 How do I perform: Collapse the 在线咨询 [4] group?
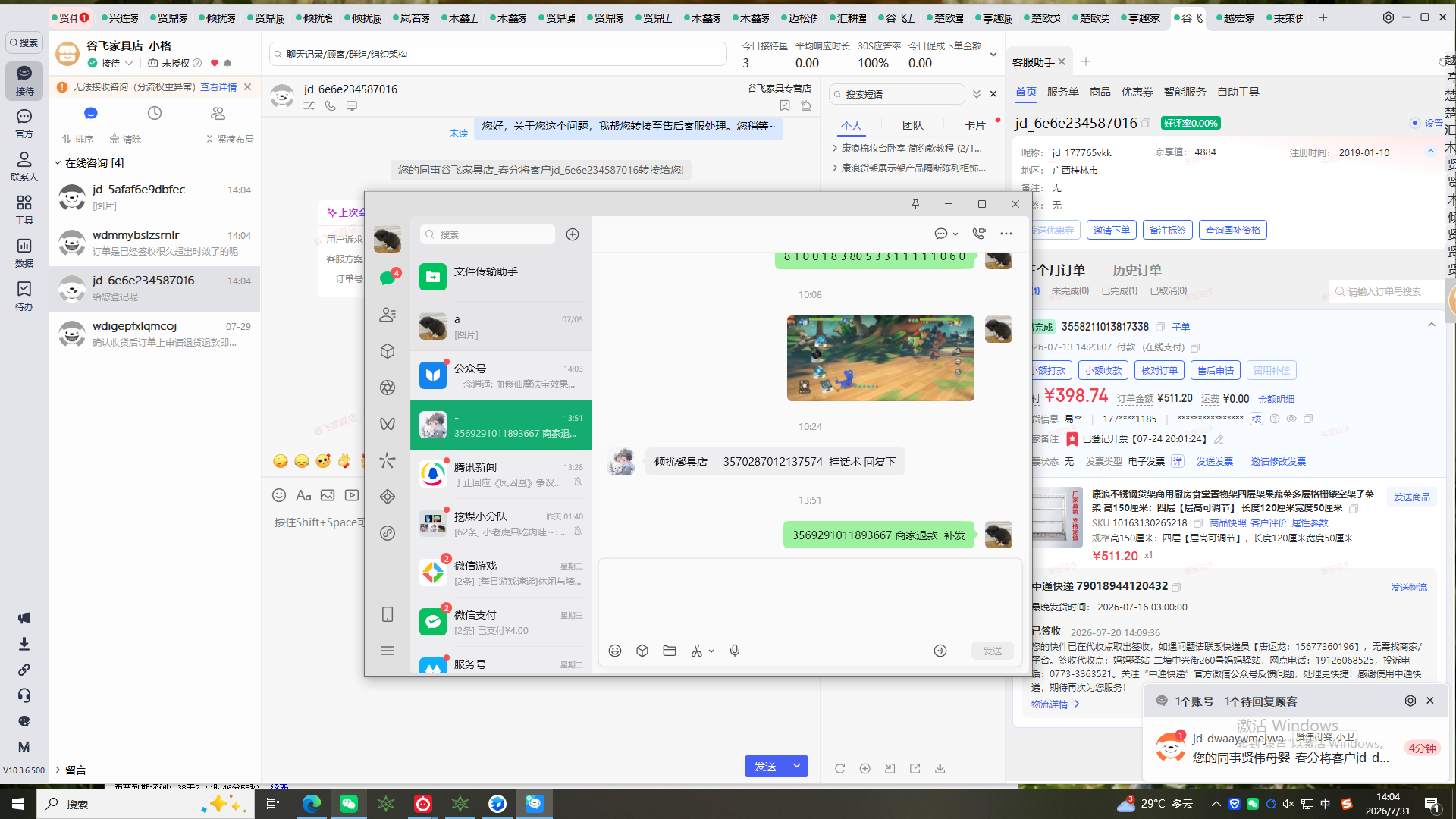(58, 163)
